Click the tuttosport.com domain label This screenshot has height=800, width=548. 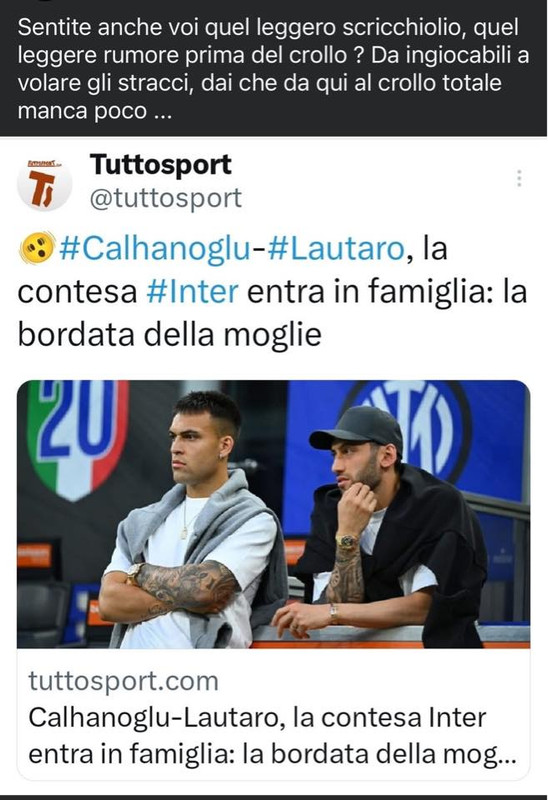(x=123, y=681)
